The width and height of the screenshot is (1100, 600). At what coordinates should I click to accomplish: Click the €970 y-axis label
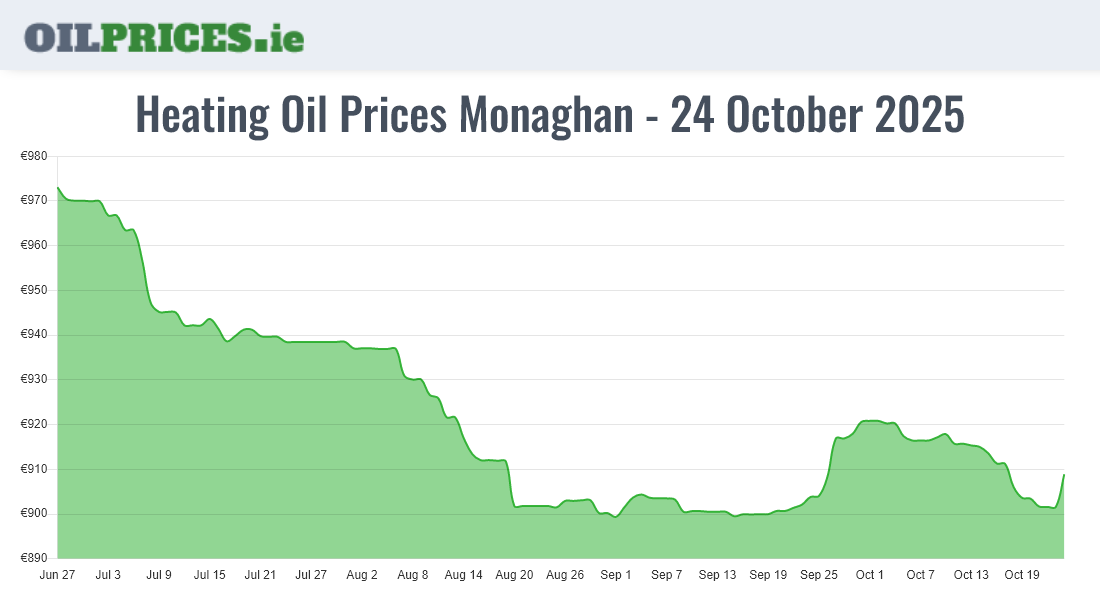pyautogui.click(x=35, y=201)
